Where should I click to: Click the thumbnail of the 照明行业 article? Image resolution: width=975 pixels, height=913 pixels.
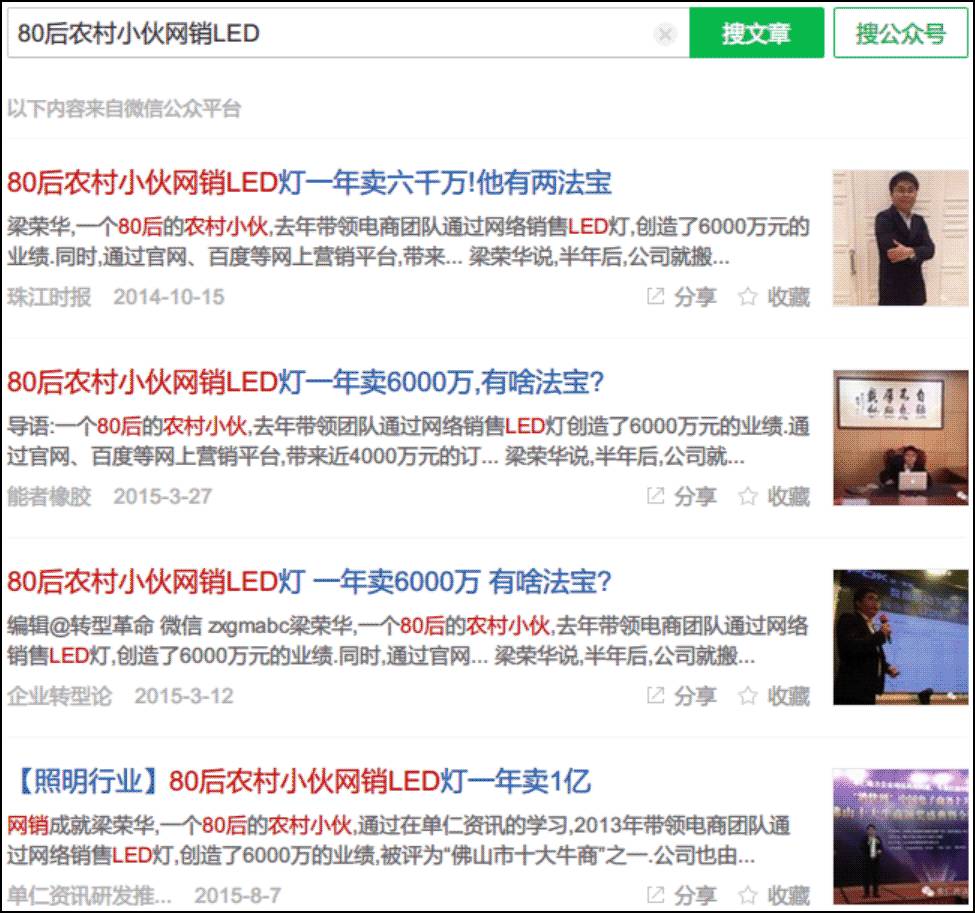[x=901, y=836]
